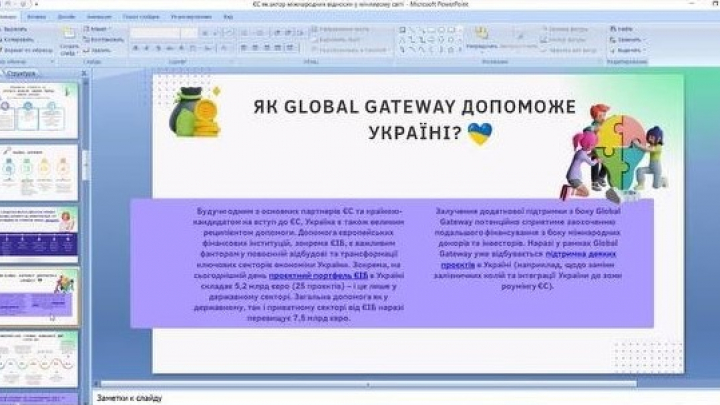Screen dimensions: 720x405
Task: Expand the shapes gallery more arrow
Action: click(x=460, y=50)
